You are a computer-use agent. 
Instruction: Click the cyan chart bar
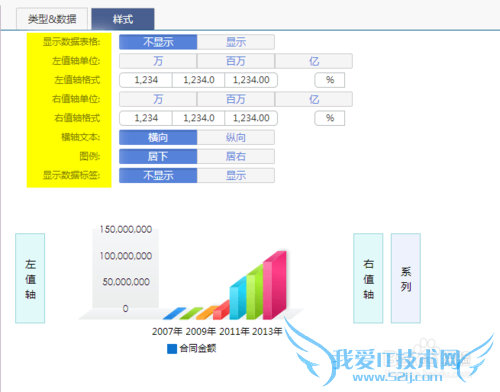[238, 298]
